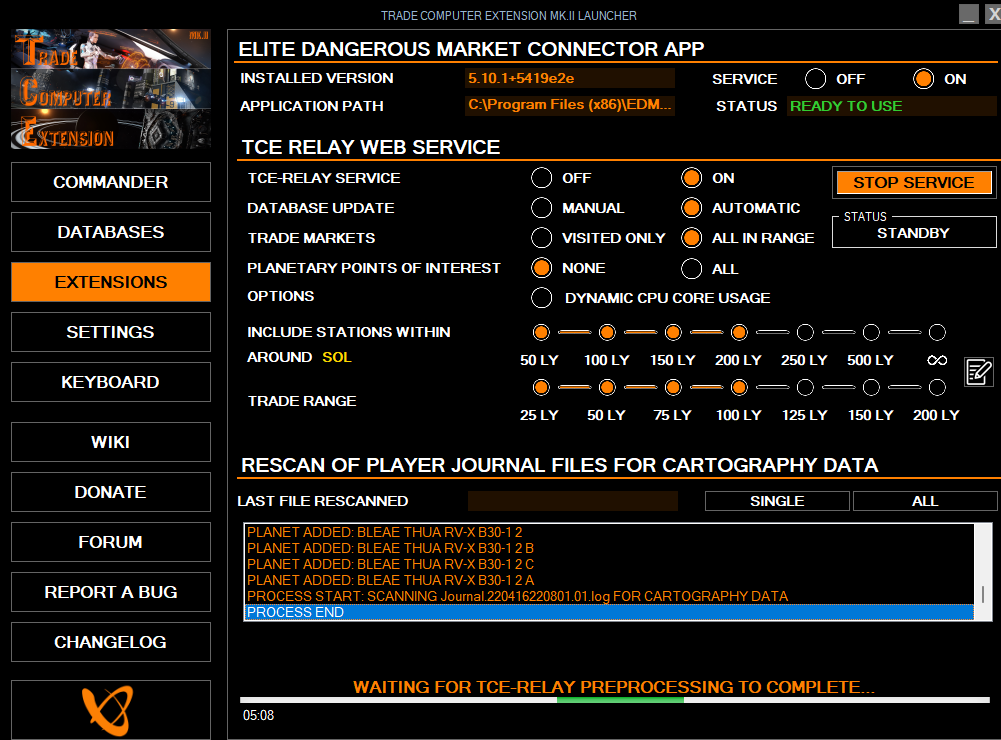This screenshot has width=1001, height=740.
Task: Set Database Update to Automatic
Action: click(691, 208)
